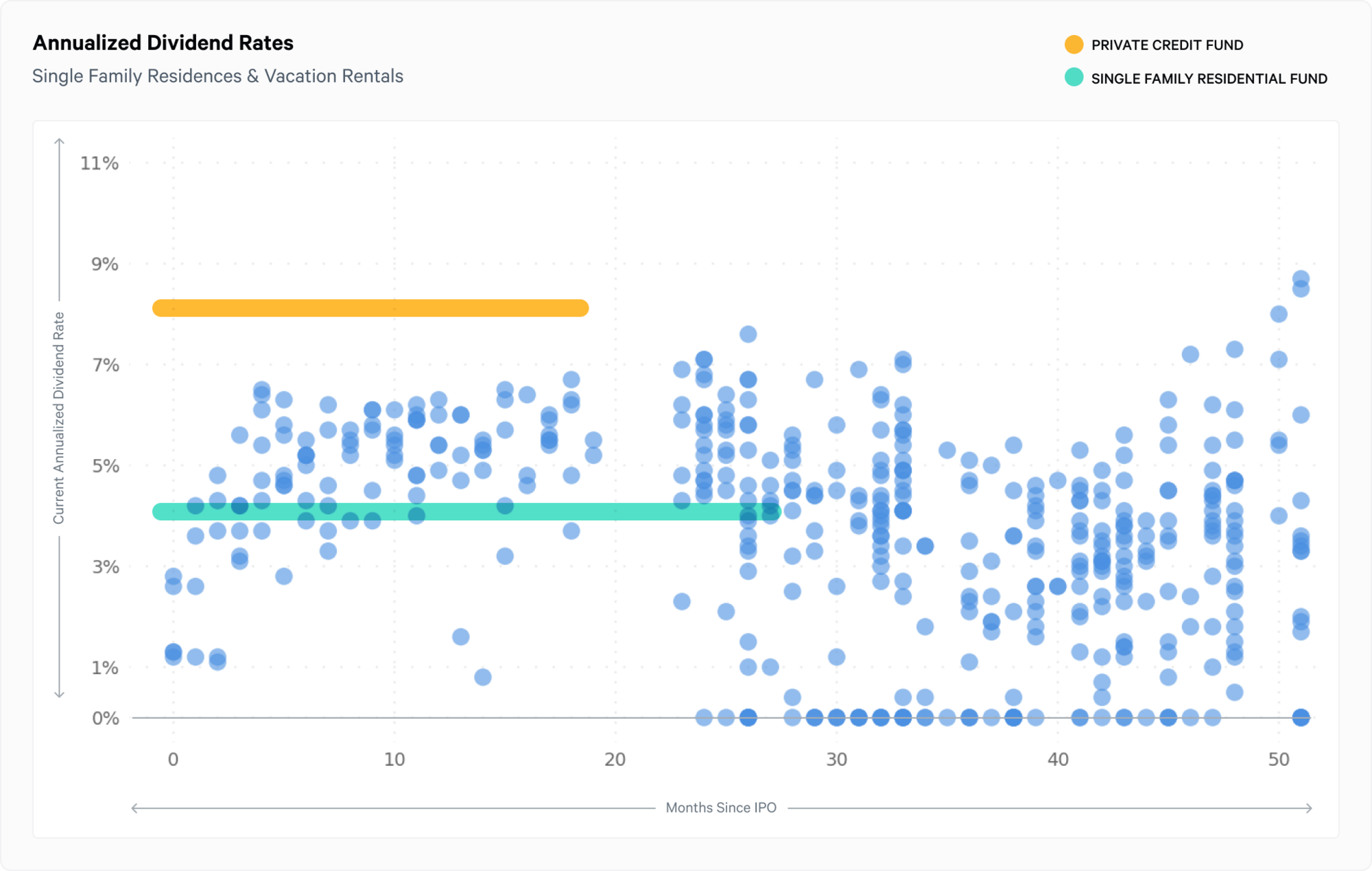Viewport: 1372px width, 871px height.
Task: Click the down arrow at bottom of rate axis
Action: [60, 694]
